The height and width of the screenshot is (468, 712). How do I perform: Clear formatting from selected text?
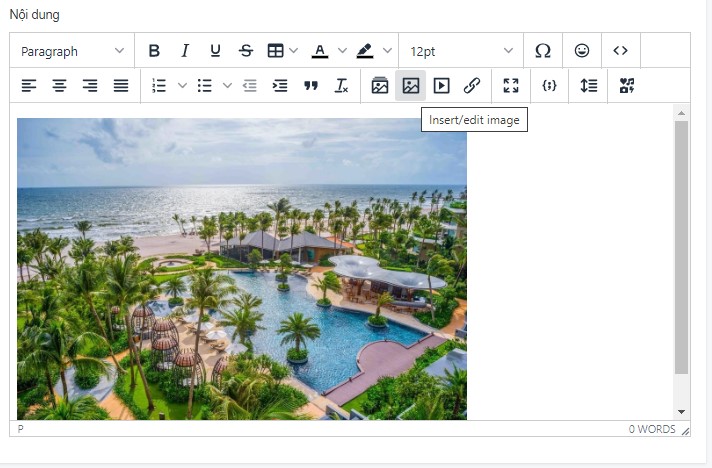(342, 86)
